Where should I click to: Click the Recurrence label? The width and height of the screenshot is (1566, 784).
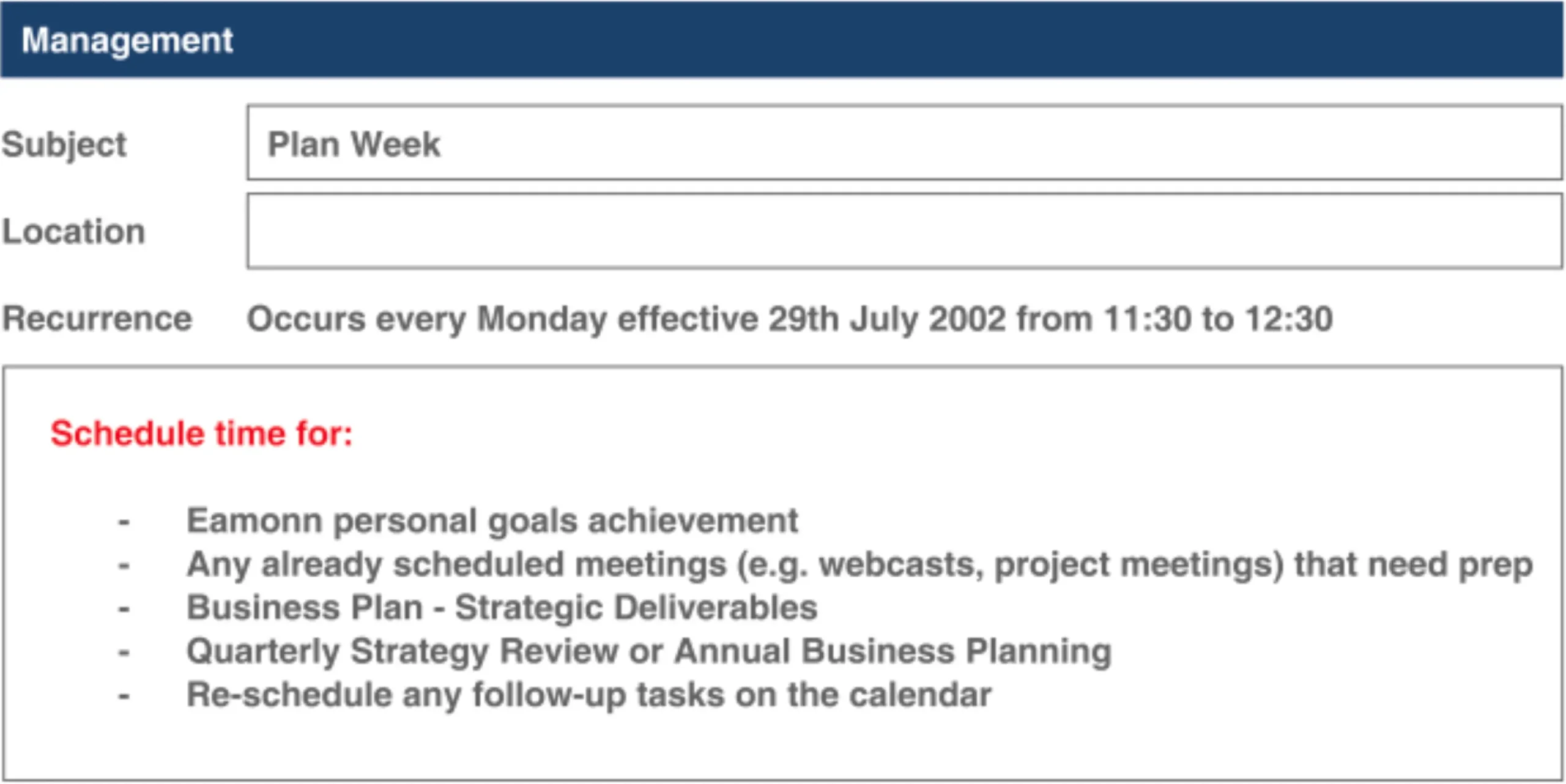(x=97, y=319)
